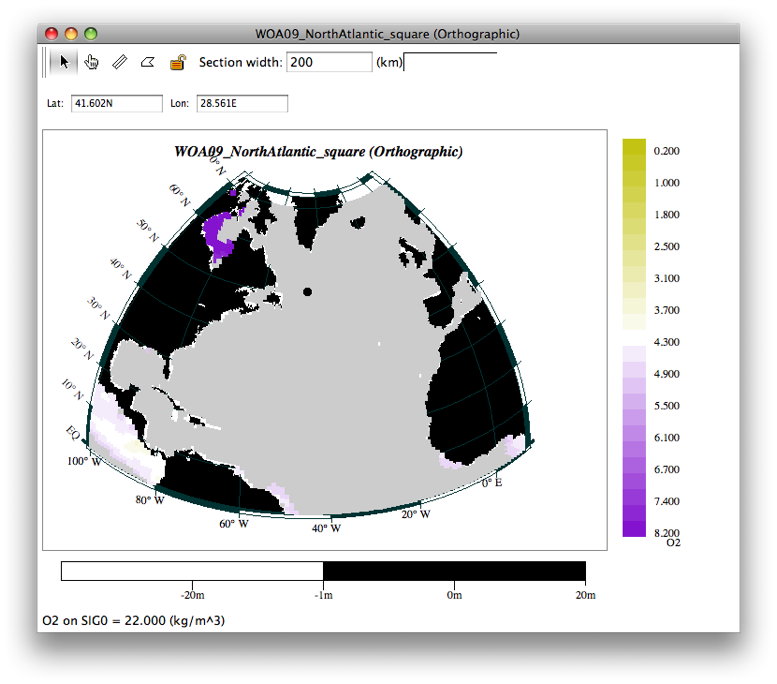777x684 pixels.
Task: Click the empty field after (km)
Action: [x=449, y=62]
